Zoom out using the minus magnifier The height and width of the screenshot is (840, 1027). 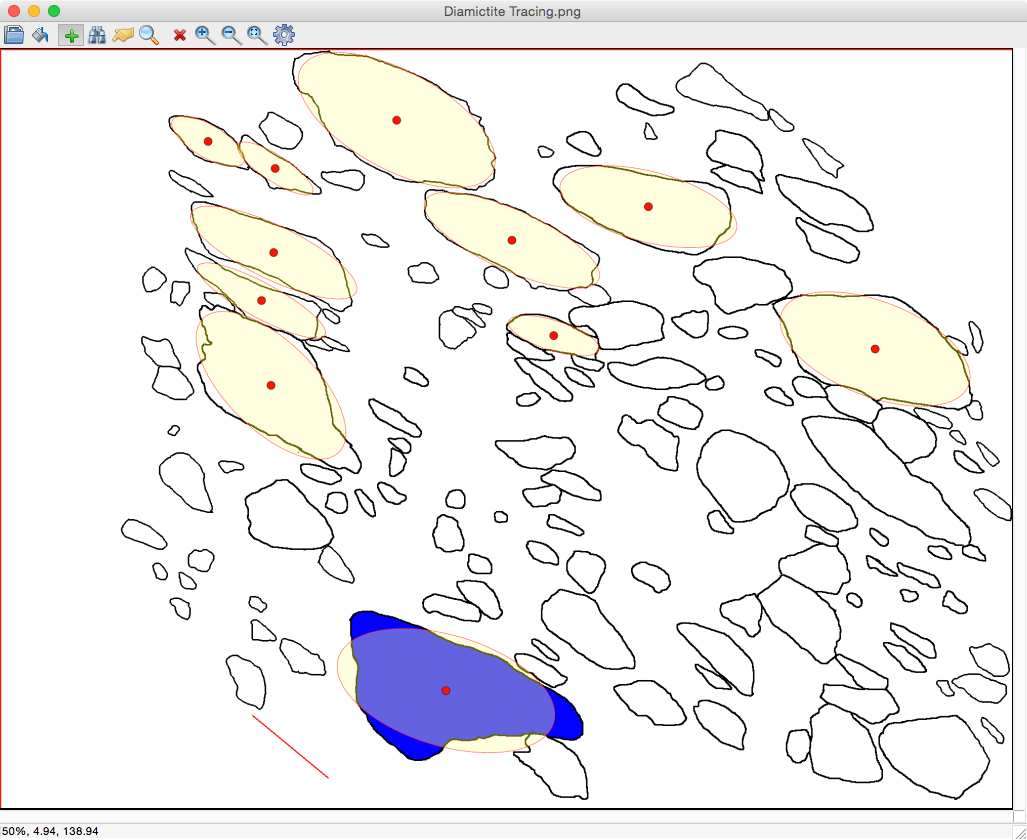231,35
